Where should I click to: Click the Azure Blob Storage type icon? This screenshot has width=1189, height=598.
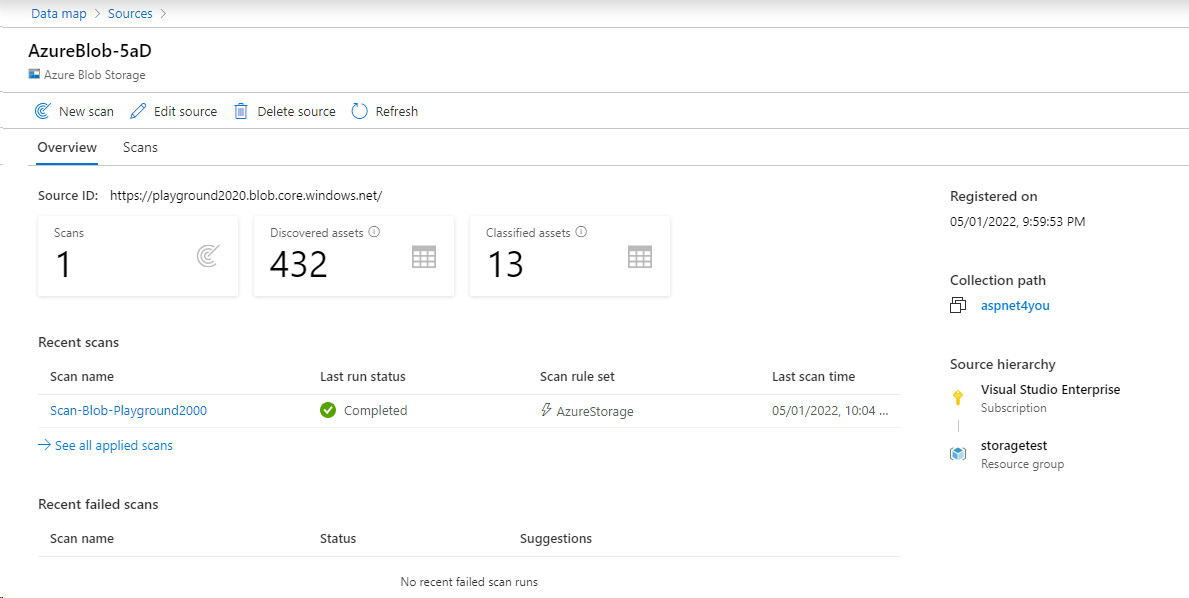pos(34,75)
